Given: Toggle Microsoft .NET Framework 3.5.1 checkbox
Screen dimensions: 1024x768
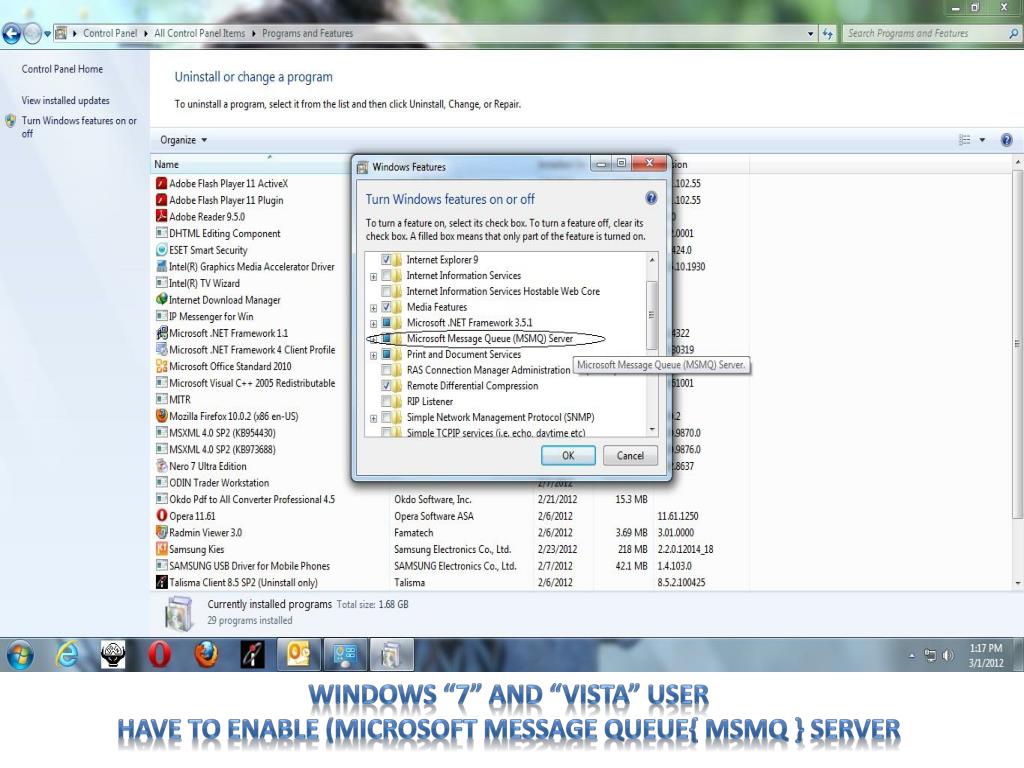Looking at the screenshot, I should (386, 323).
